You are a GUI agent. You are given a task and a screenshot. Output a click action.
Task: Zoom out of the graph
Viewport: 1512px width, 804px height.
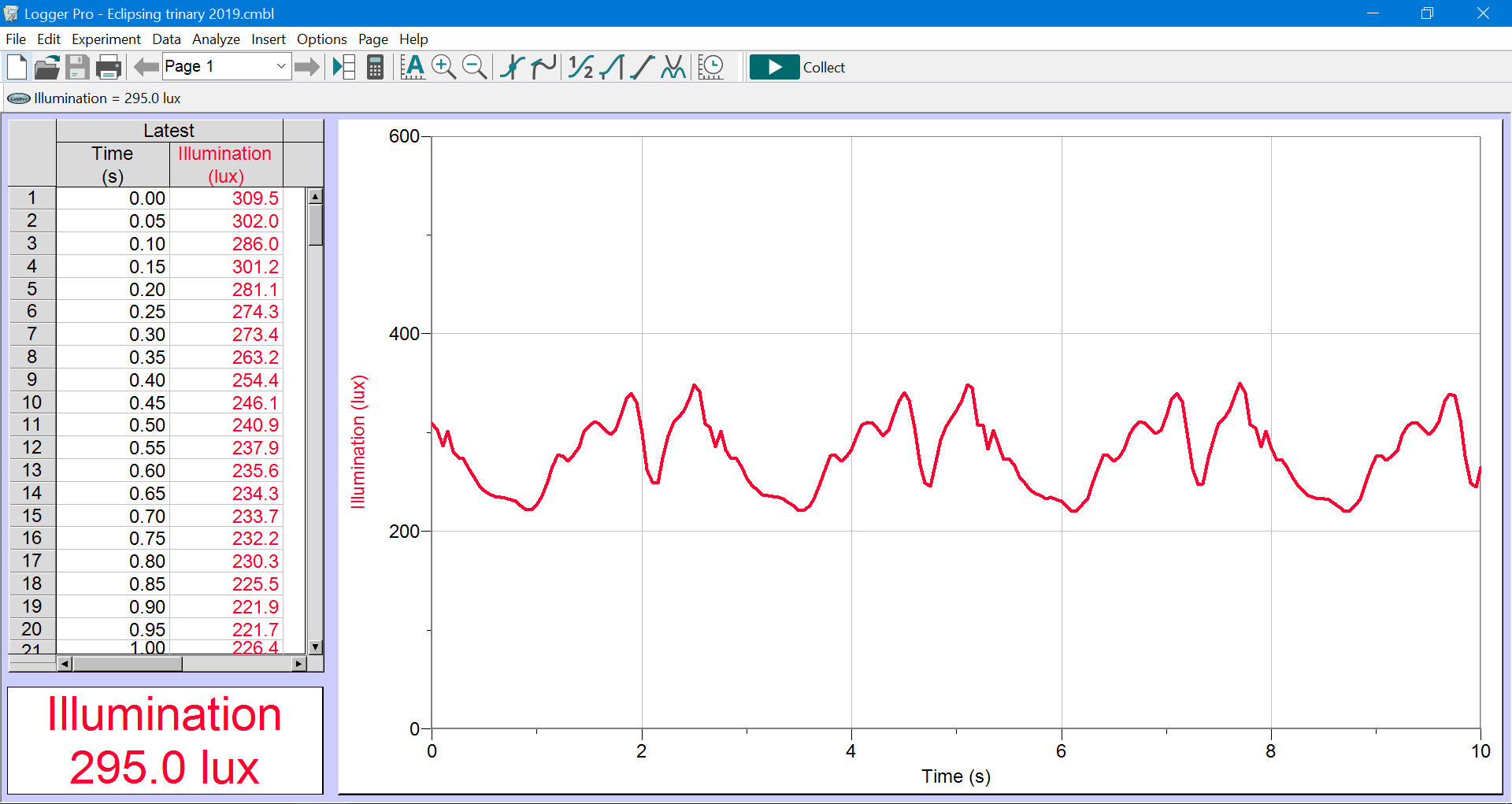(x=474, y=68)
